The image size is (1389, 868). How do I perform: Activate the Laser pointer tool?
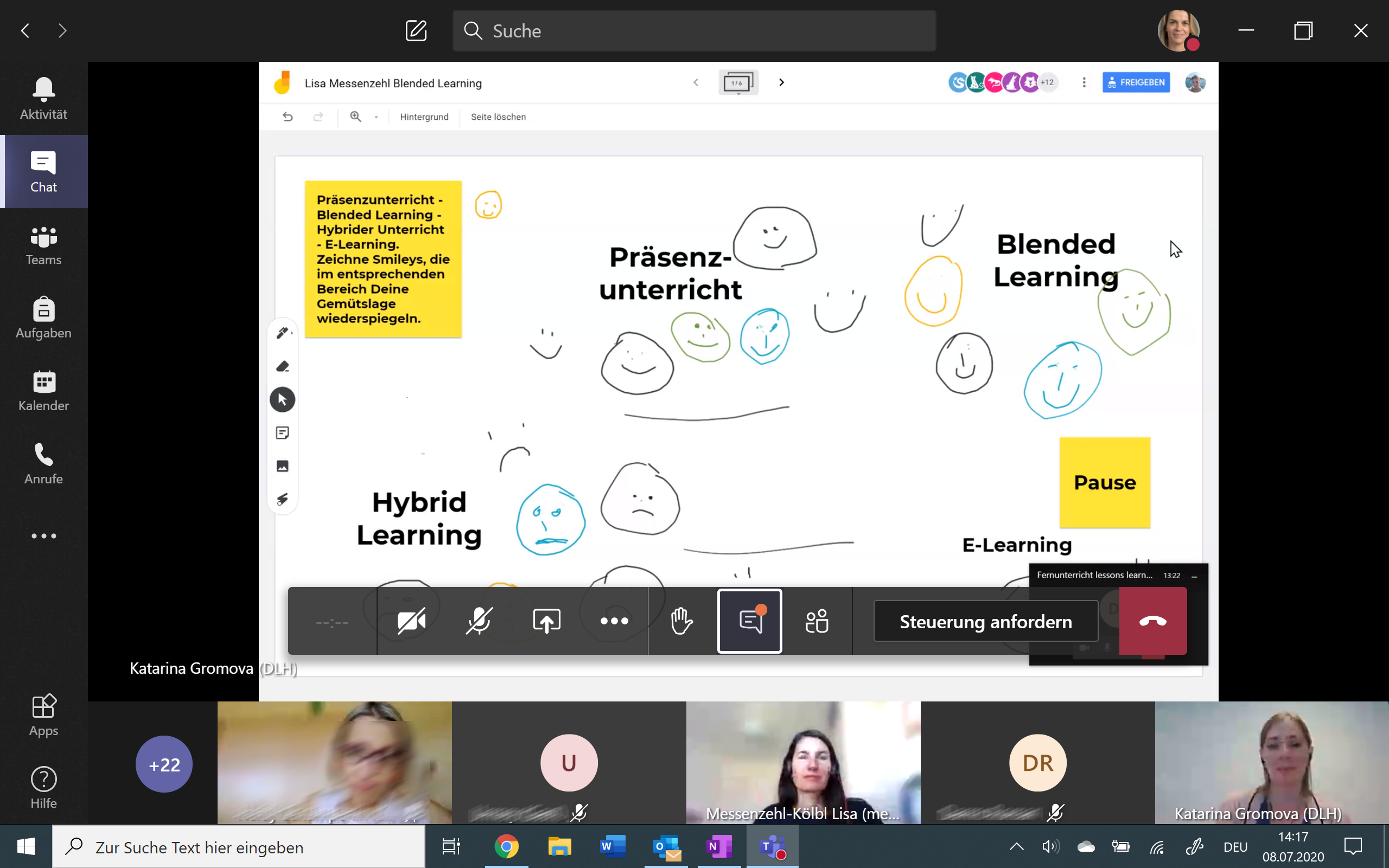click(282, 499)
